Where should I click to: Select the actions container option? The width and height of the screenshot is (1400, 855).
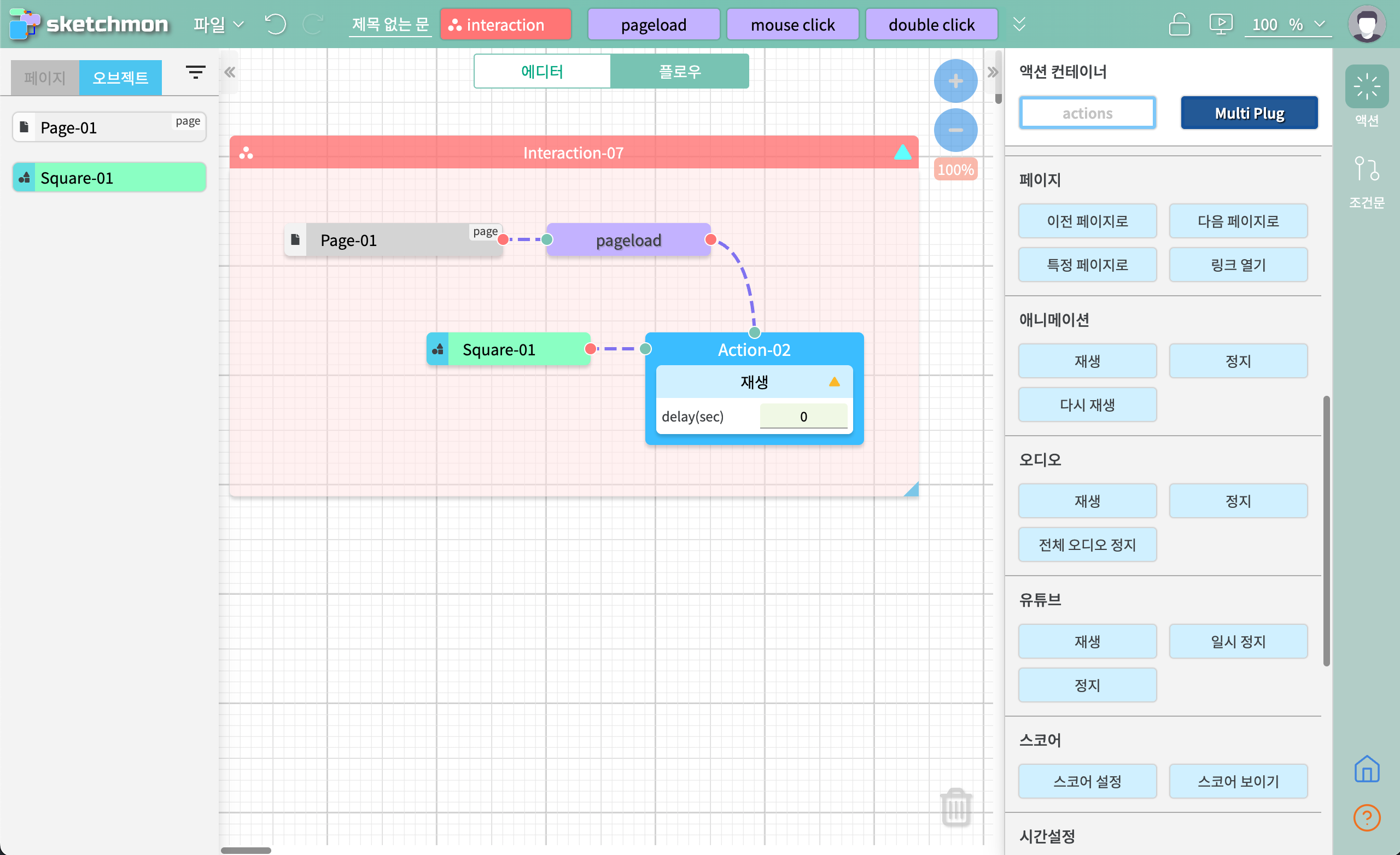pyautogui.click(x=1087, y=113)
